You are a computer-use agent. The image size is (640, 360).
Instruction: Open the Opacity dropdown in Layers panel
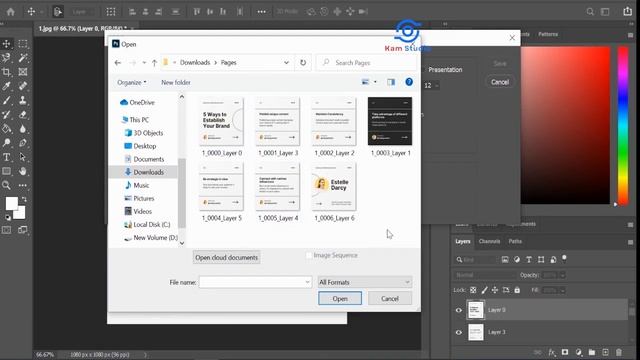563,275
